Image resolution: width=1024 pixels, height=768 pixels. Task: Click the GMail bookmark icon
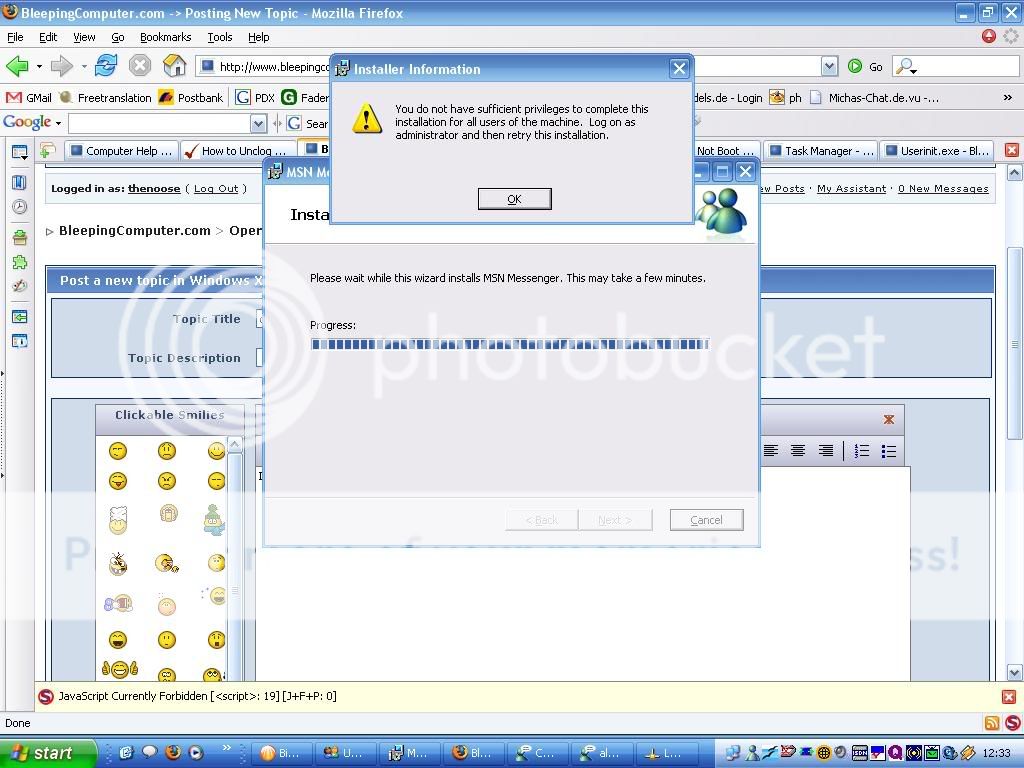point(14,98)
